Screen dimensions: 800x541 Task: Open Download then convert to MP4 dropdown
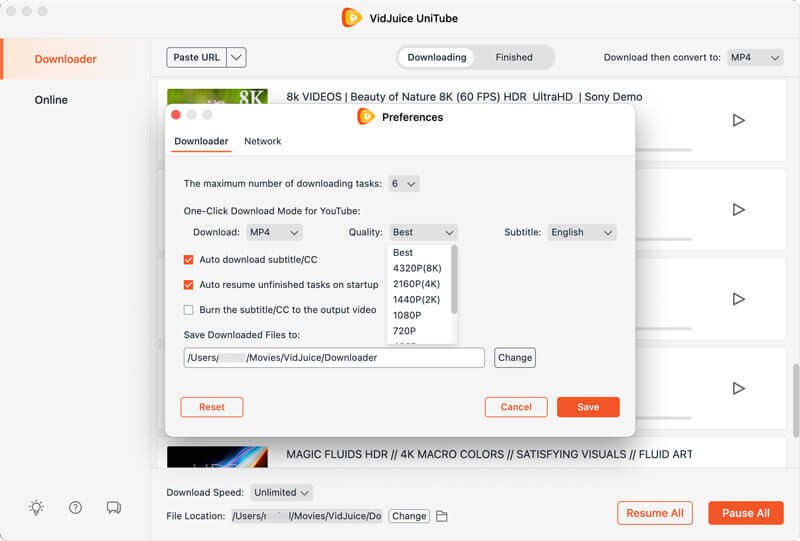pos(755,58)
